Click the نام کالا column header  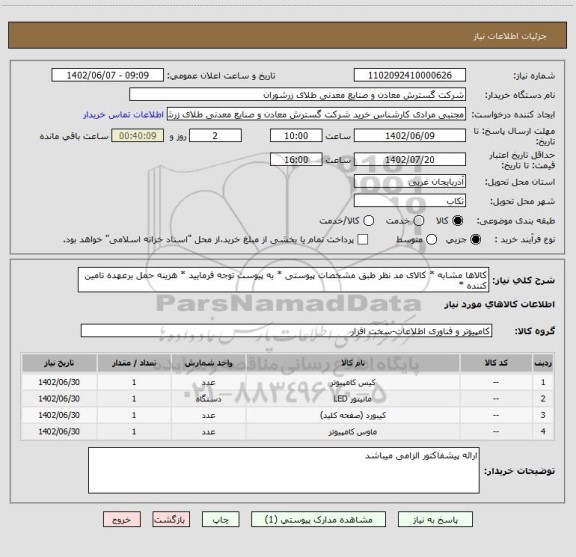coord(353,363)
